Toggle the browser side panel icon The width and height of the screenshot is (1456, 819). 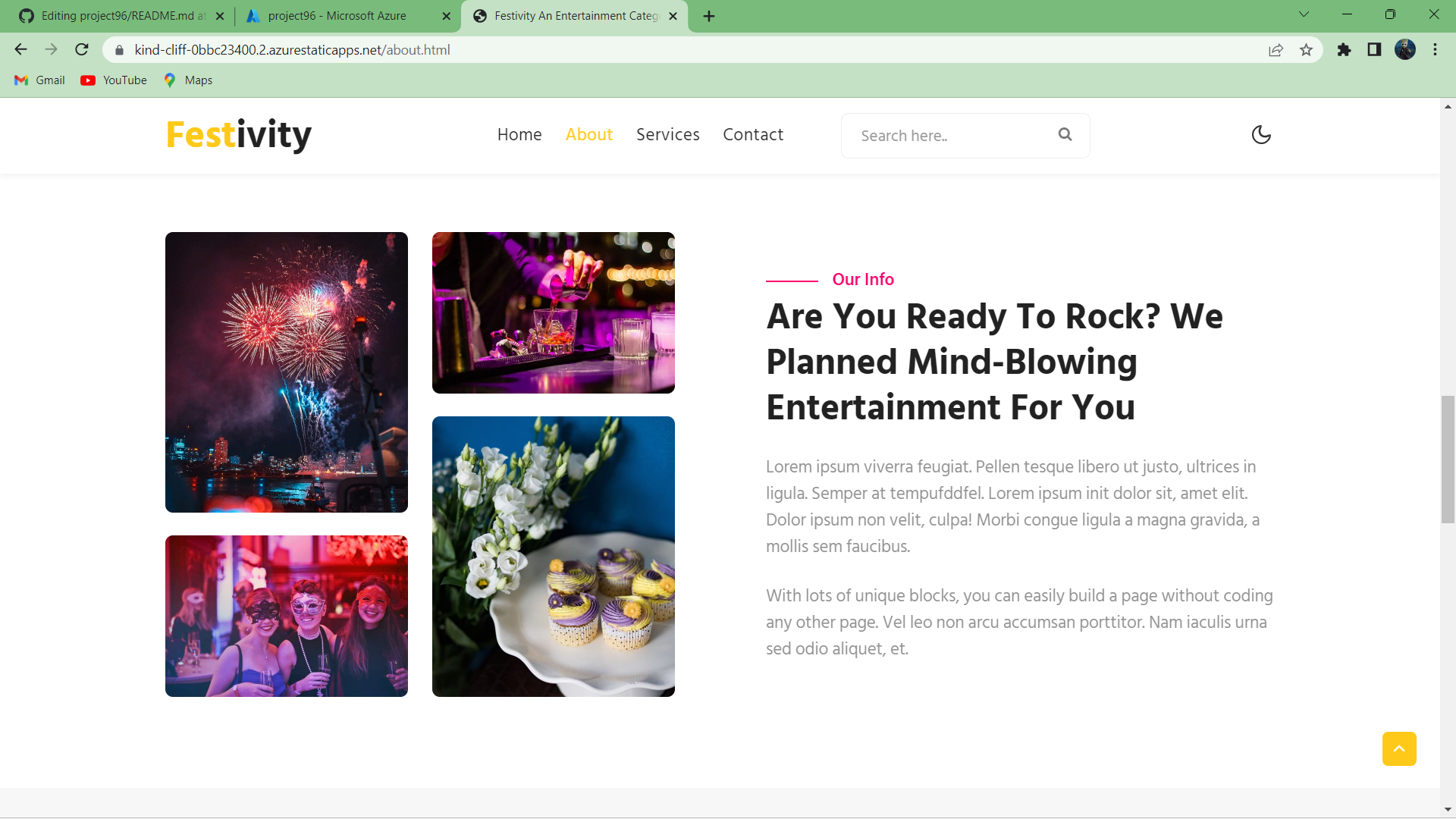tap(1374, 50)
